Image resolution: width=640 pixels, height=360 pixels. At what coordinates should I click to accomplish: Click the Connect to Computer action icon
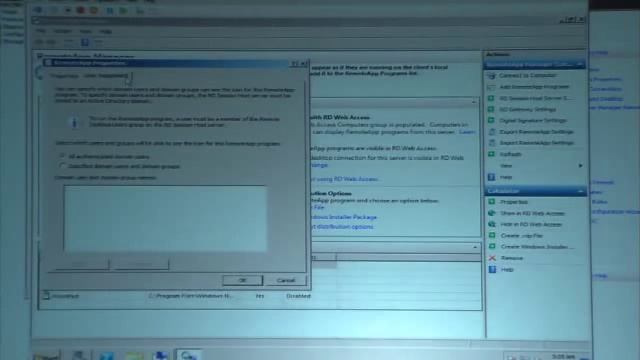click(x=492, y=76)
